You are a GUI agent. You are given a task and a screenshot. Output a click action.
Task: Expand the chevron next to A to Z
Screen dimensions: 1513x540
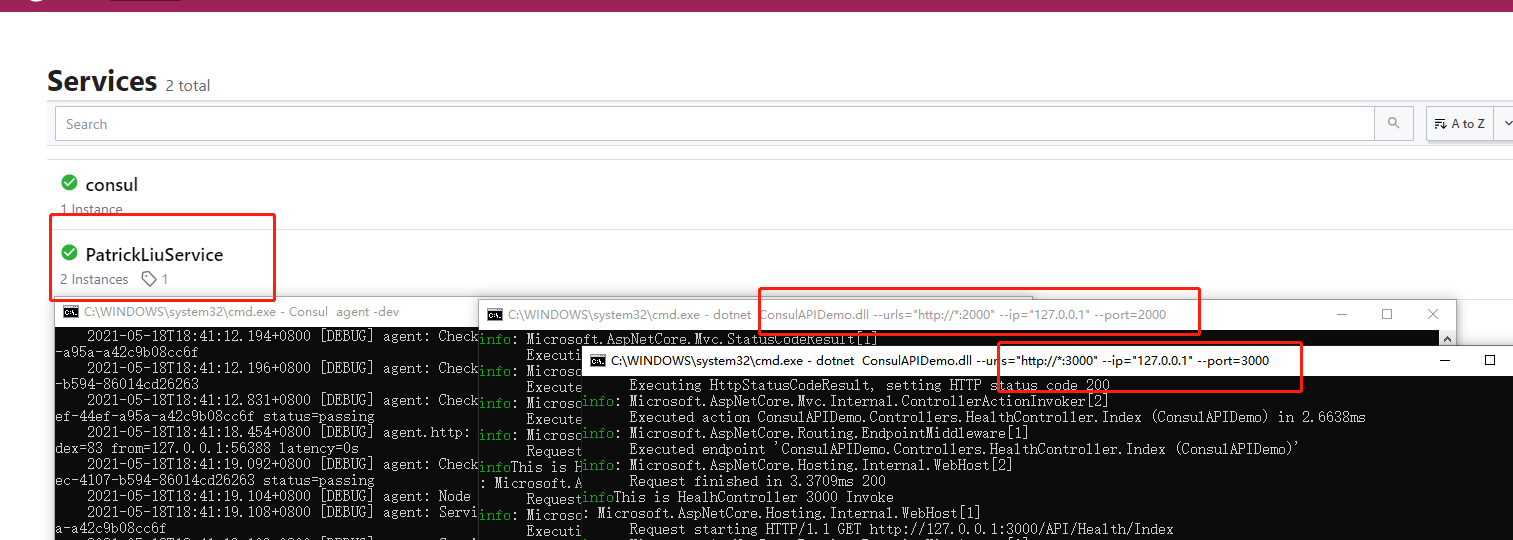(x=1508, y=124)
